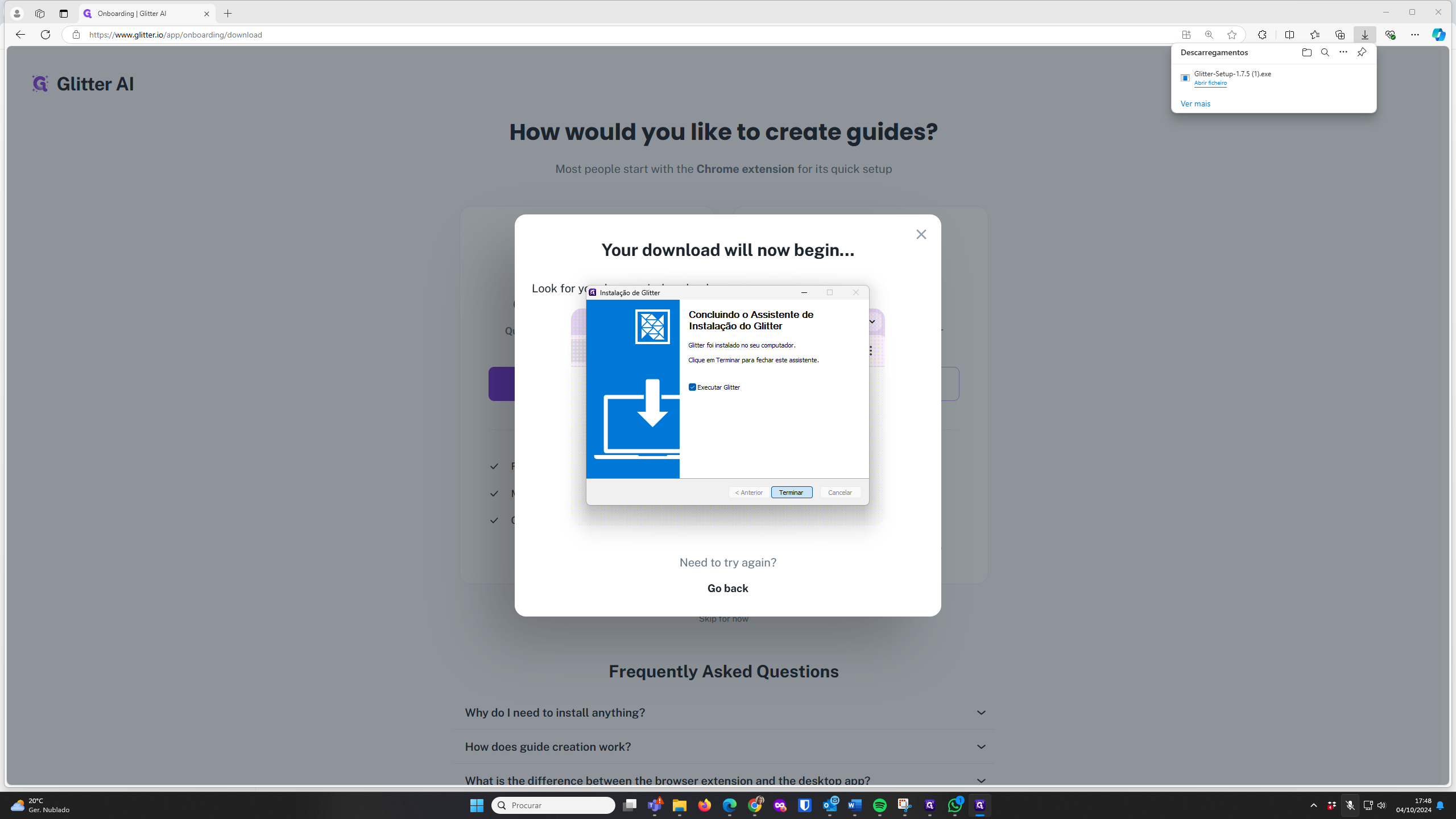The width and height of the screenshot is (1456, 819).
Task: Open Browser essentials heart icon
Action: pos(1390,35)
